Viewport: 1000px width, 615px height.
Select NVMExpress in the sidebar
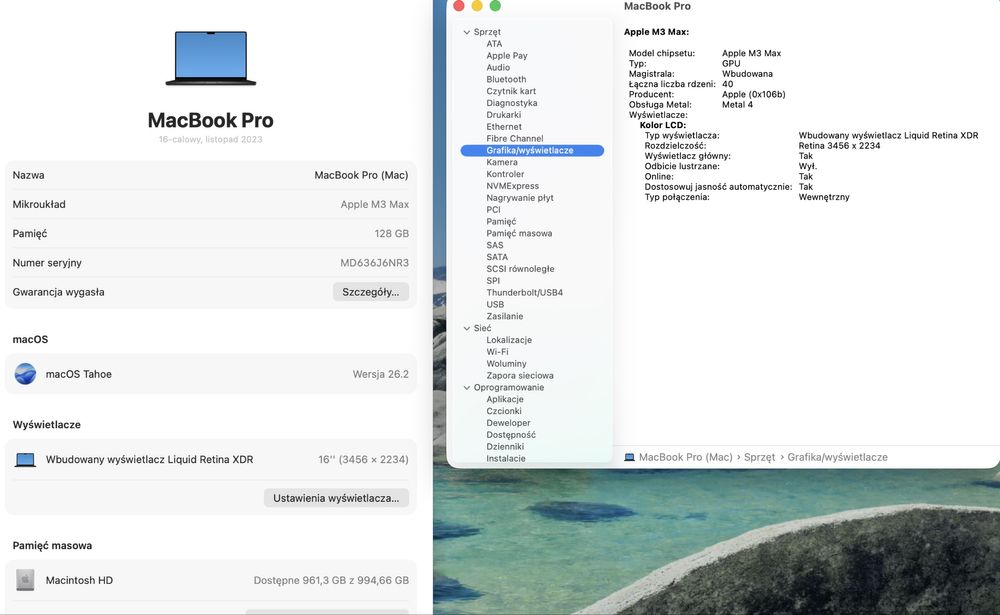click(513, 186)
